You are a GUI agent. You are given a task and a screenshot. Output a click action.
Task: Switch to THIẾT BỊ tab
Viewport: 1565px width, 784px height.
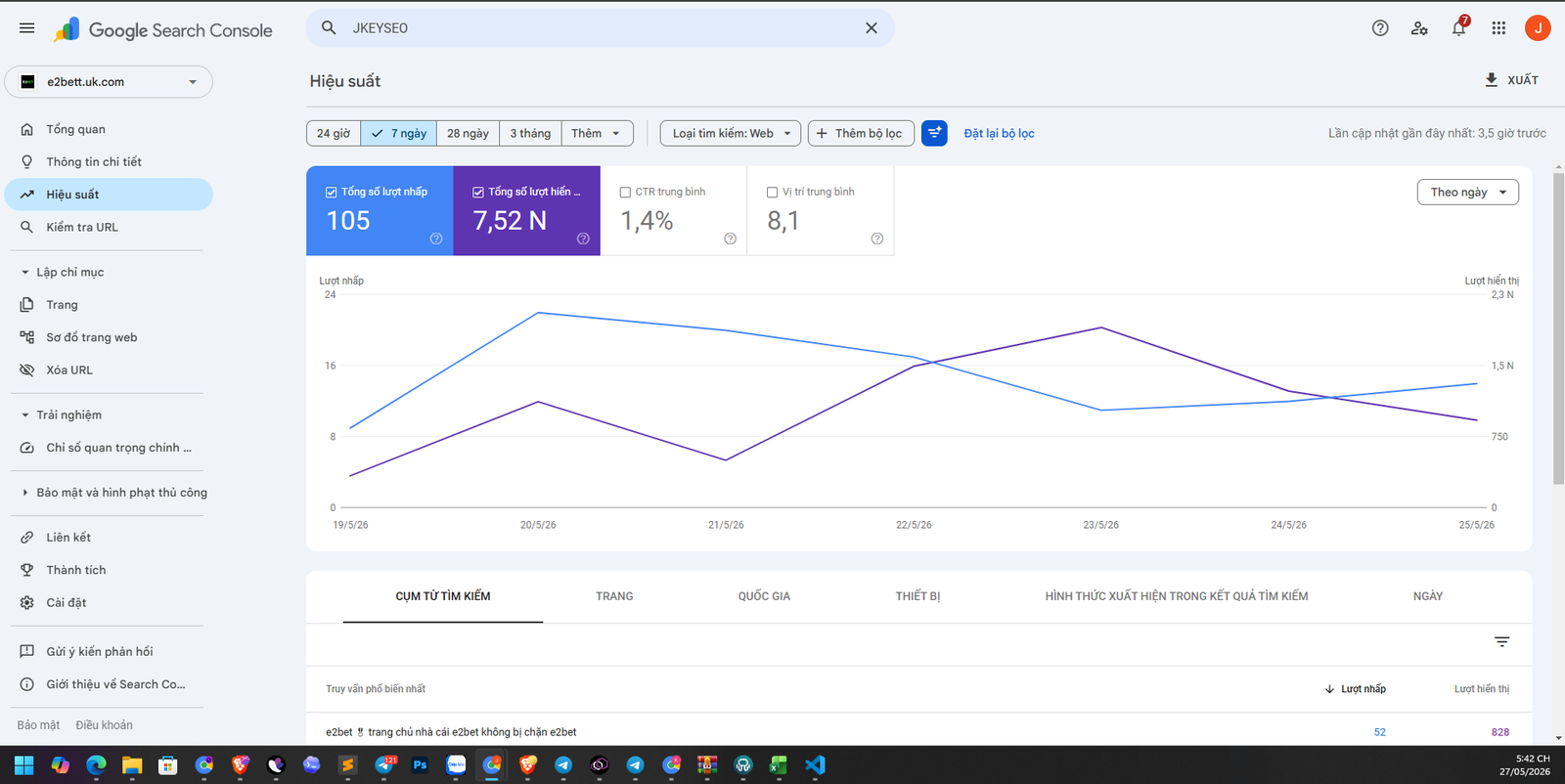tap(917, 596)
